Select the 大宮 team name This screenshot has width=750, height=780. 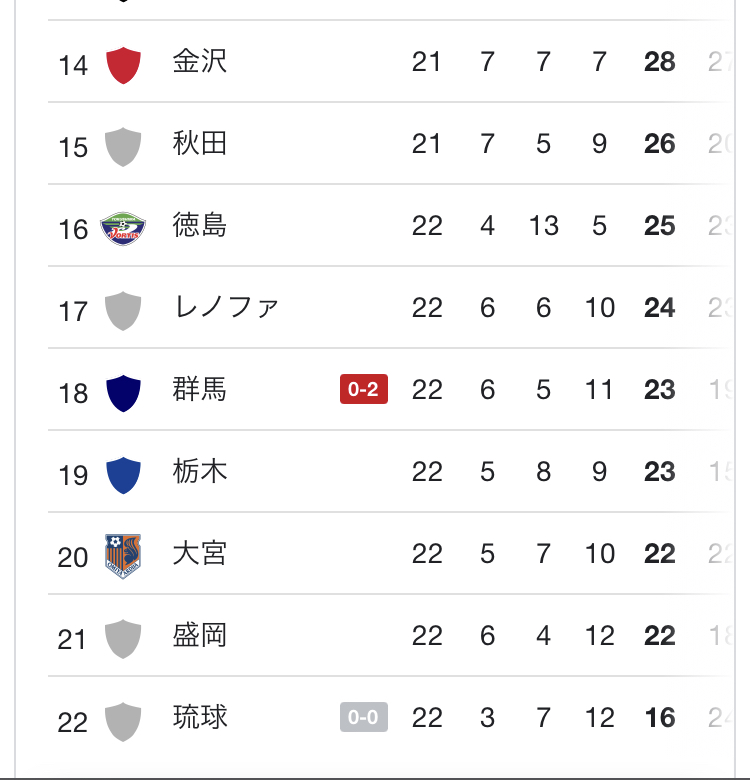coord(200,554)
